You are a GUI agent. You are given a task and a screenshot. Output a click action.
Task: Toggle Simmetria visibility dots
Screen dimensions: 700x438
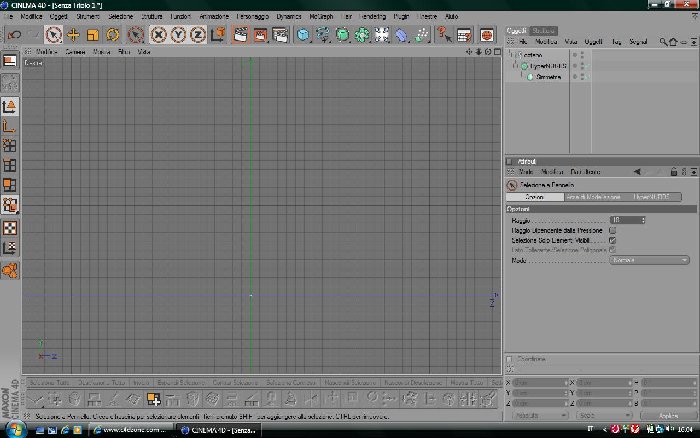point(582,77)
